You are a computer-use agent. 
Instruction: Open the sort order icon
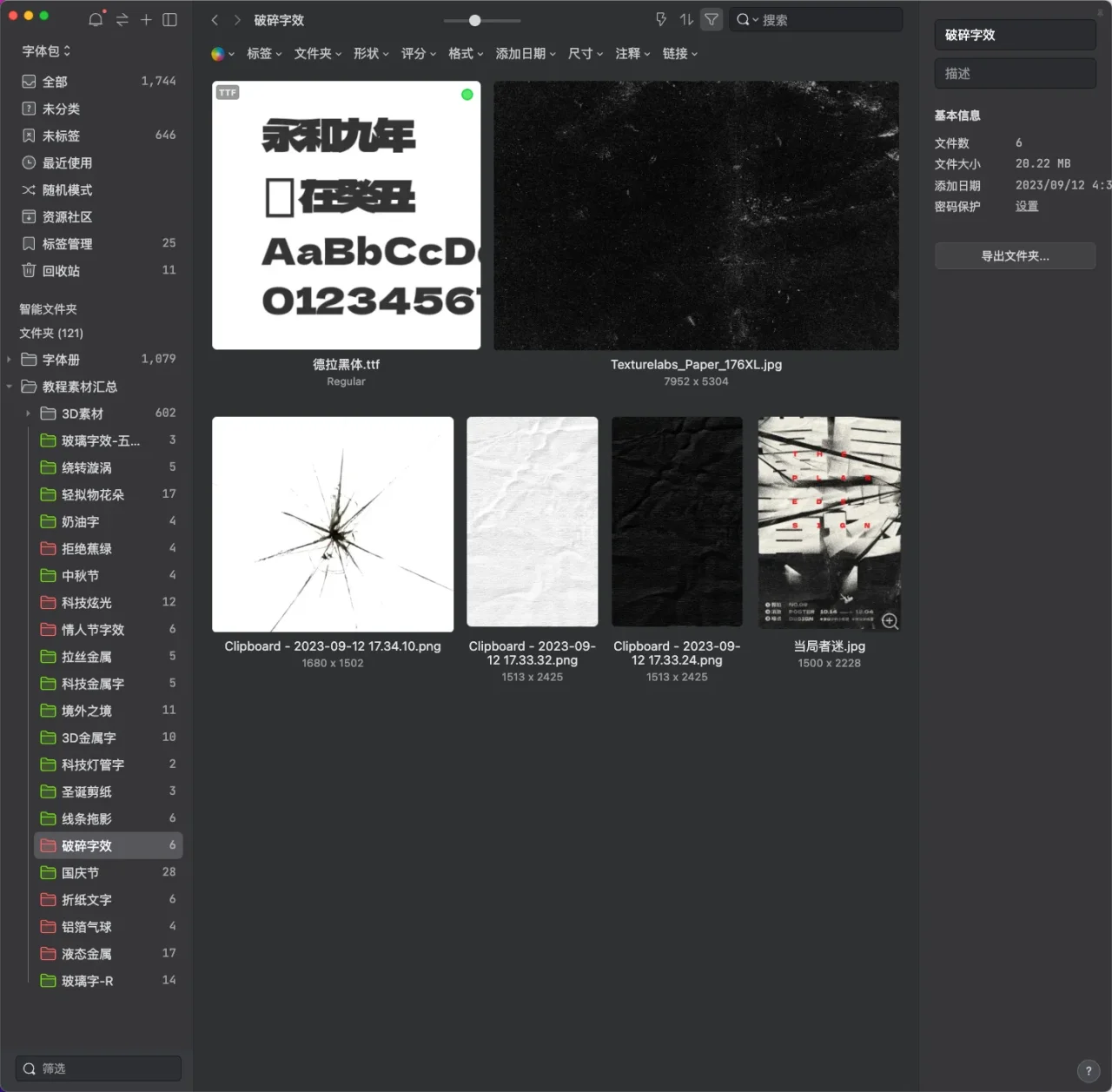(x=686, y=19)
